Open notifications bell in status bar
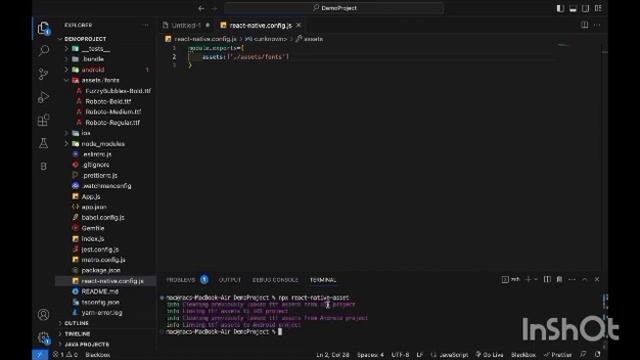Image resolution: width=640 pixels, height=360 pixels. click(x=598, y=355)
